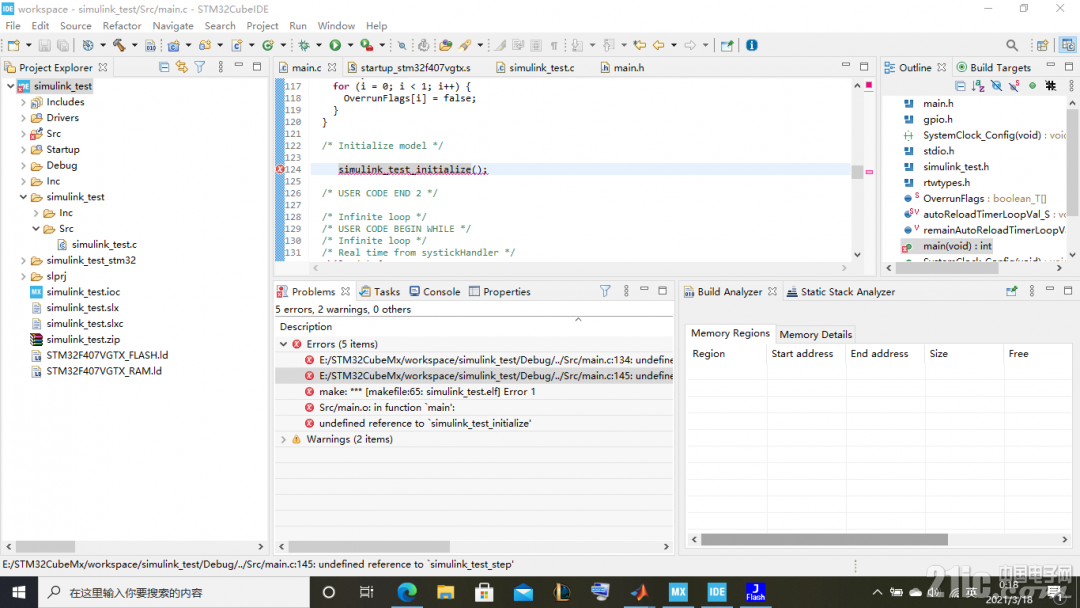Viewport: 1080px width, 608px height.
Task: Expand the Drivers folder
Action: tap(23, 118)
